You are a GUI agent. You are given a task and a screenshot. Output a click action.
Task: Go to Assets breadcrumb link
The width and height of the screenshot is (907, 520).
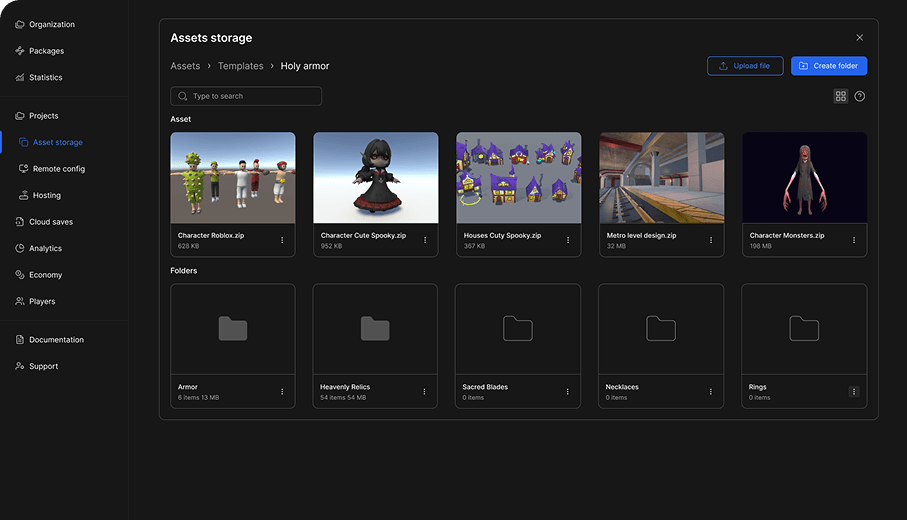pyautogui.click(x=185, y=66)
